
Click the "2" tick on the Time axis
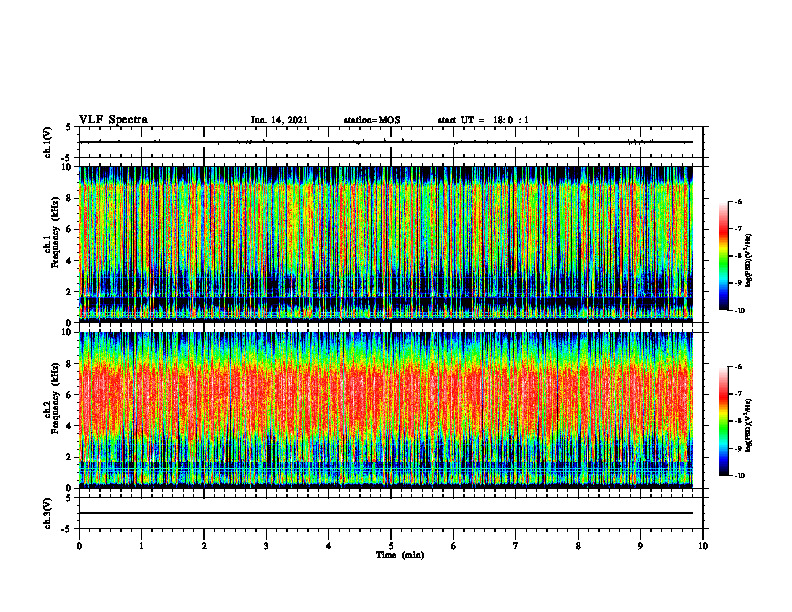point(204,546)
